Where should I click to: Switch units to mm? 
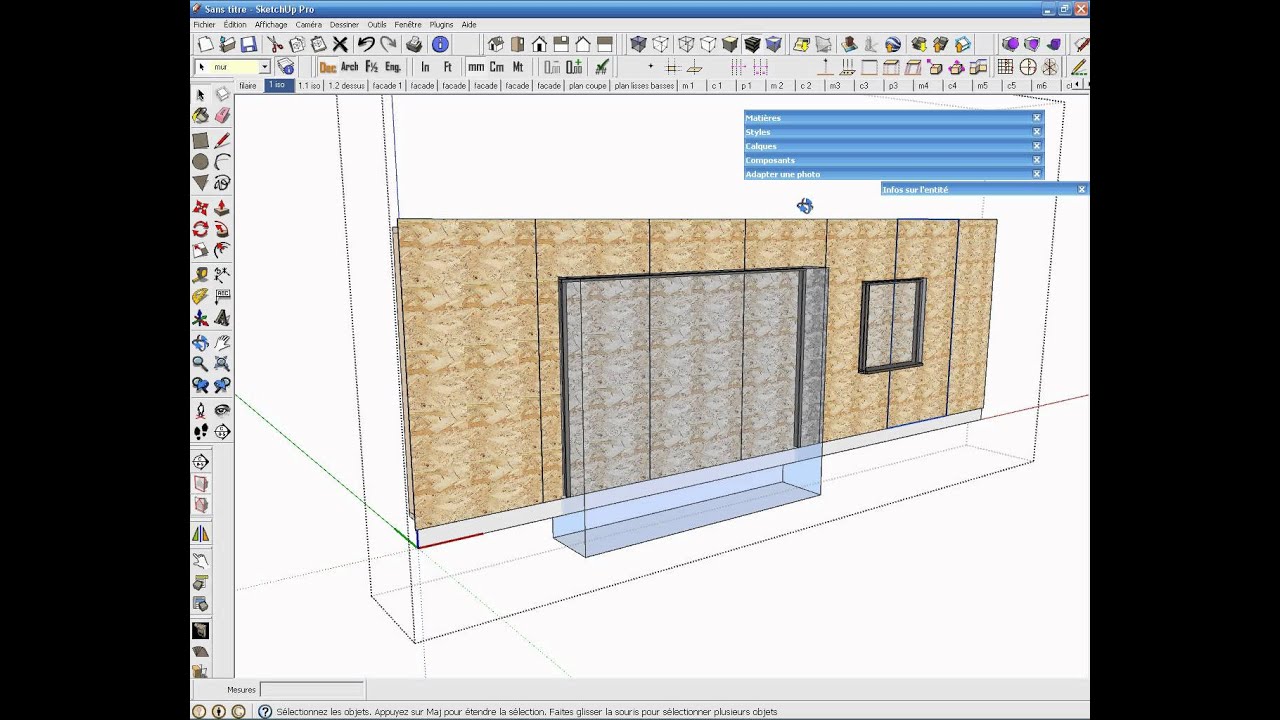pos(476,67)
